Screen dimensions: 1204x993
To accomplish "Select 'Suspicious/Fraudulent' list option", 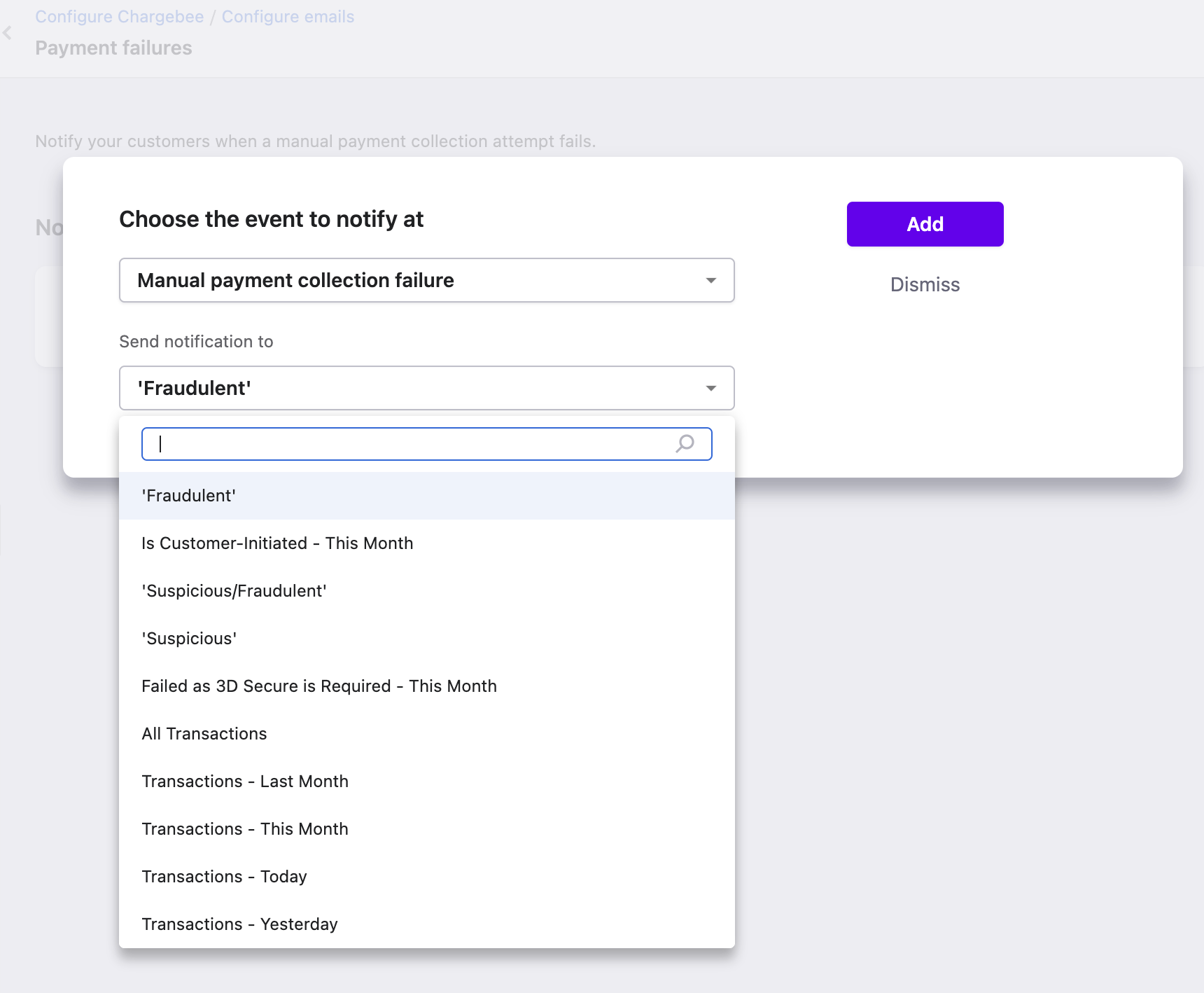I will coord(234,591).
